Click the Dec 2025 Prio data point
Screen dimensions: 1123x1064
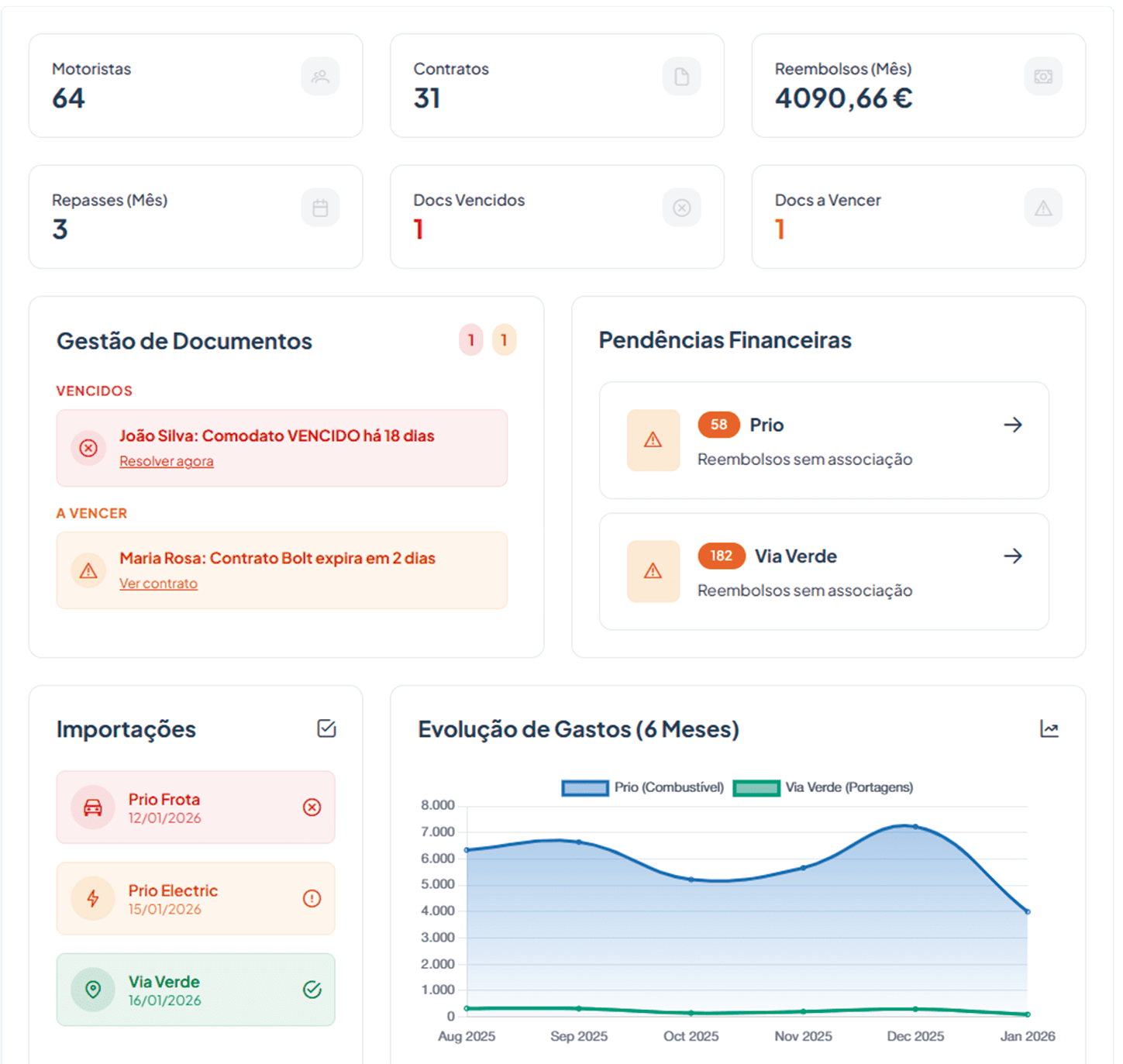pyautogui.click(x=915, y=827)
